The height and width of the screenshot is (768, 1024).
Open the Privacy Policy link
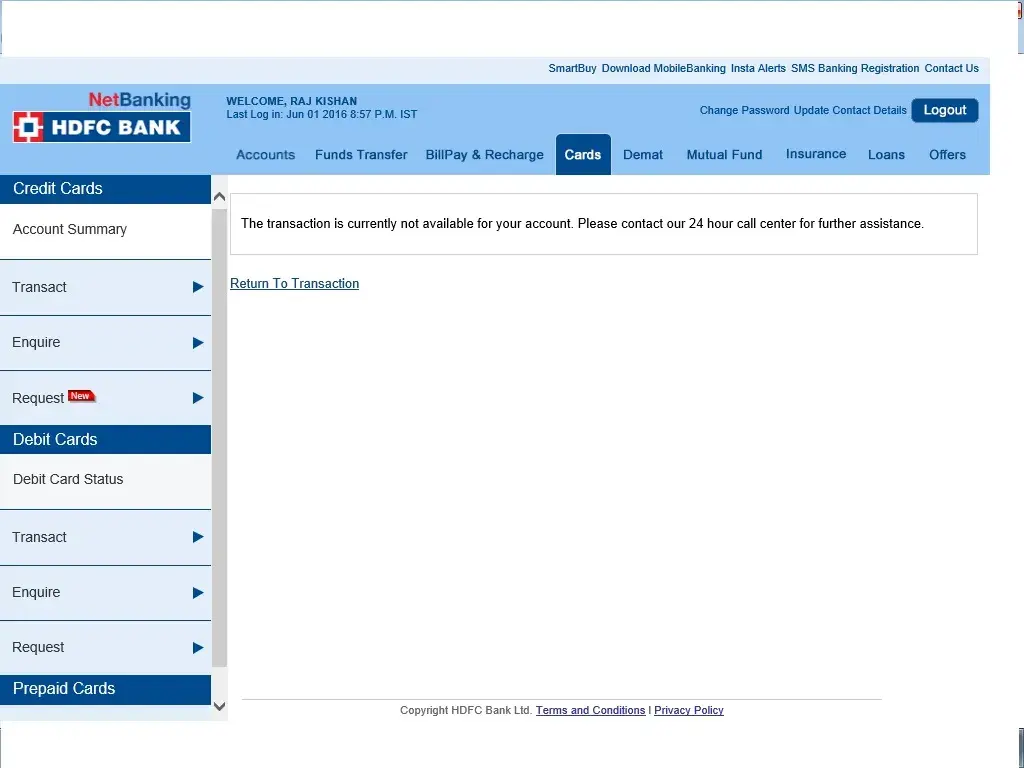click(689, 711)
